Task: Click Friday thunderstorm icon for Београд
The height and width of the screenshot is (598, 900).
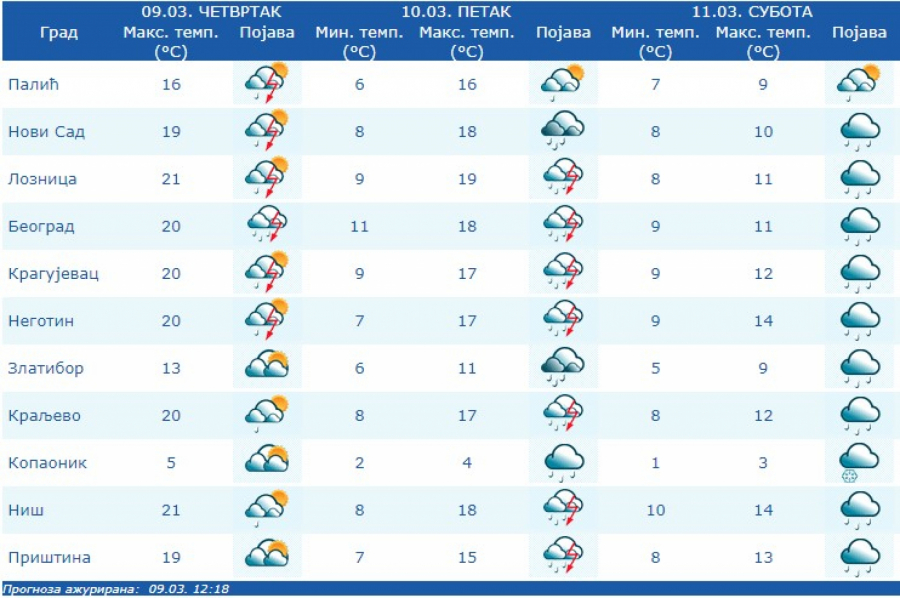Action: pyautogui.click(x=563, y=226)
